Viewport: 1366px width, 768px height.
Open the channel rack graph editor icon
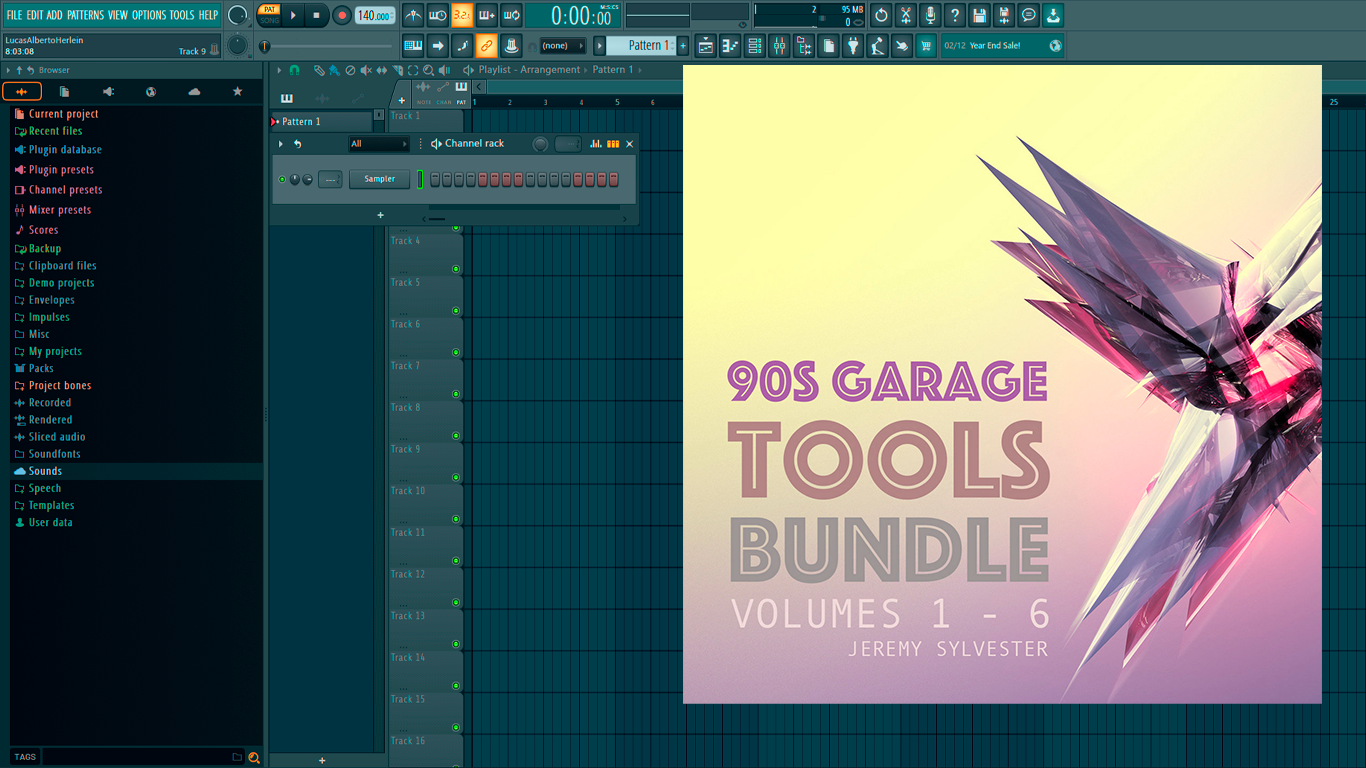(x=596, y=144)
